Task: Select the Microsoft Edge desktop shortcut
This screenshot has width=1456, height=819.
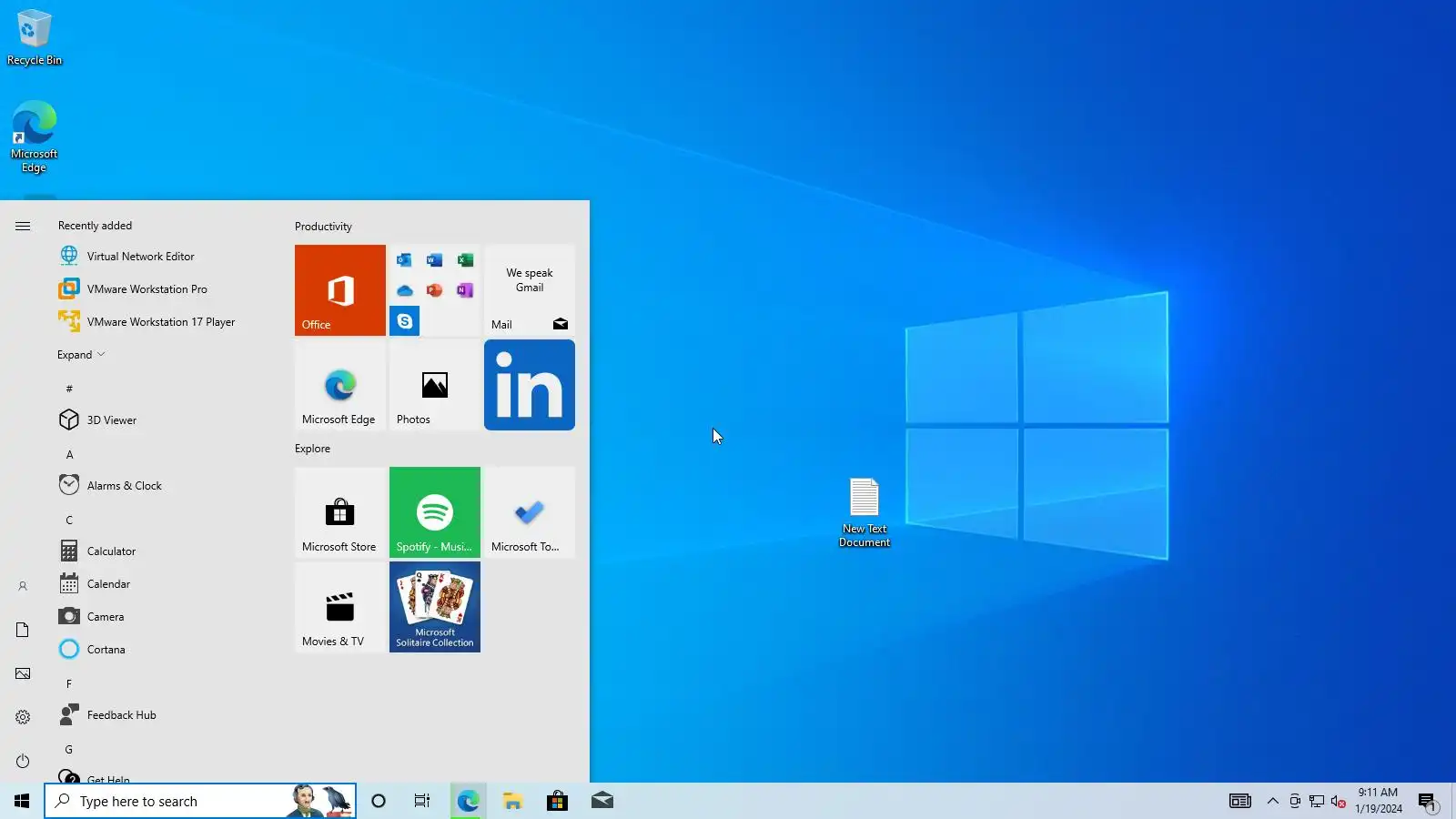Action: pos(35,136)
